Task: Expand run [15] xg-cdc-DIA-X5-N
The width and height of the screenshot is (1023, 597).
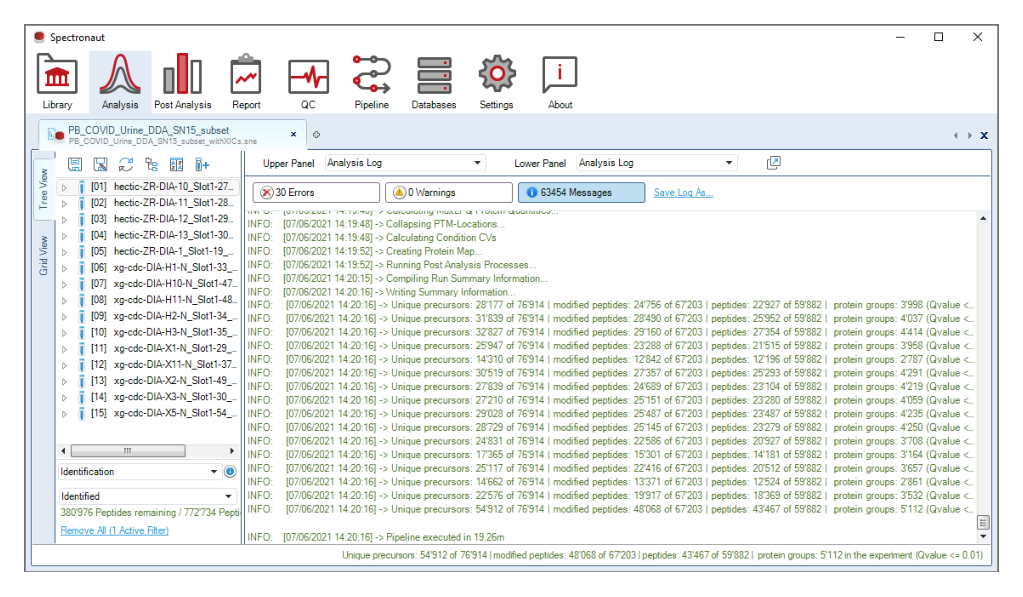Action: click(x=64, y=413)
